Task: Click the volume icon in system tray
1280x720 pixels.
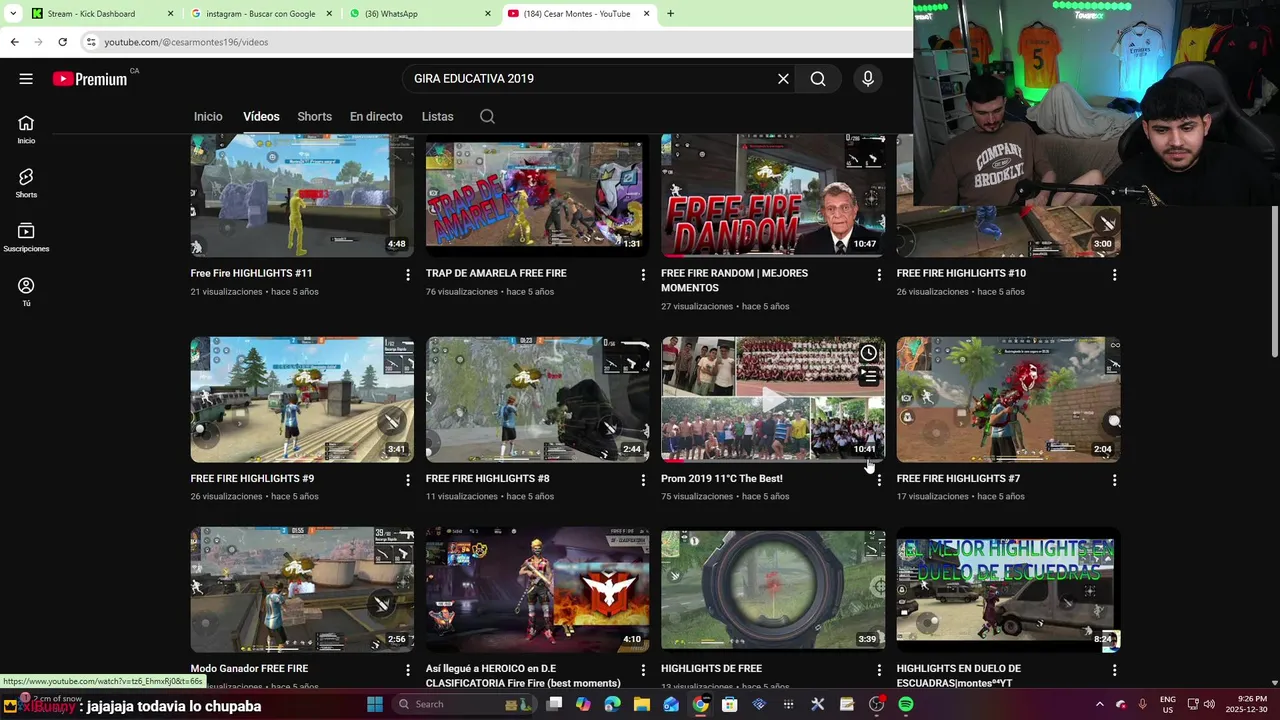Action: pos(1209,704)
